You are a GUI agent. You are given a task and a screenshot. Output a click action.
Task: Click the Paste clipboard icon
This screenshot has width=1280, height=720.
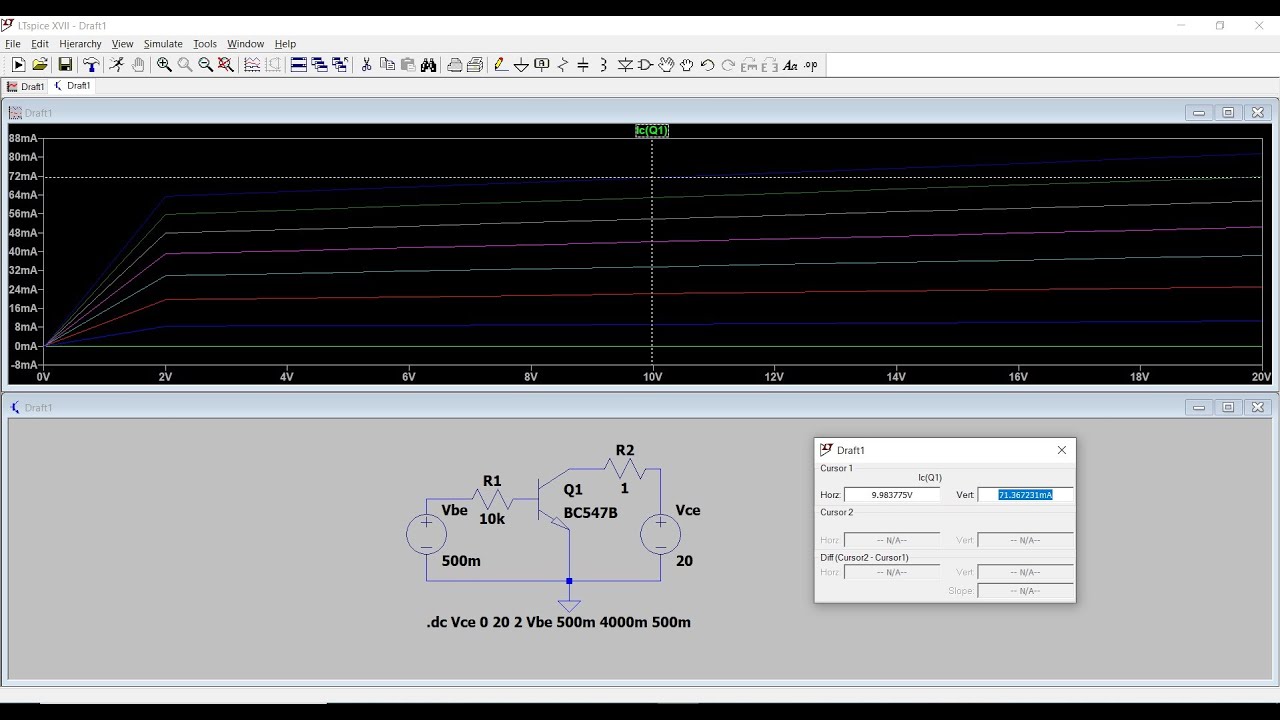tap(408, 65)
